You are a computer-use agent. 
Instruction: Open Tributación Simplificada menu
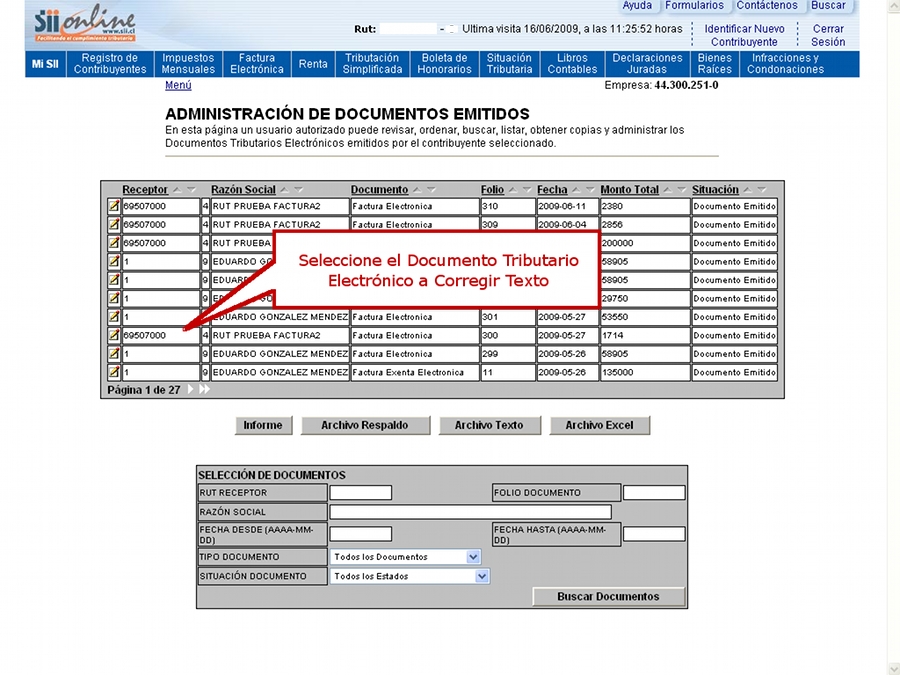[x=373, y=64]
